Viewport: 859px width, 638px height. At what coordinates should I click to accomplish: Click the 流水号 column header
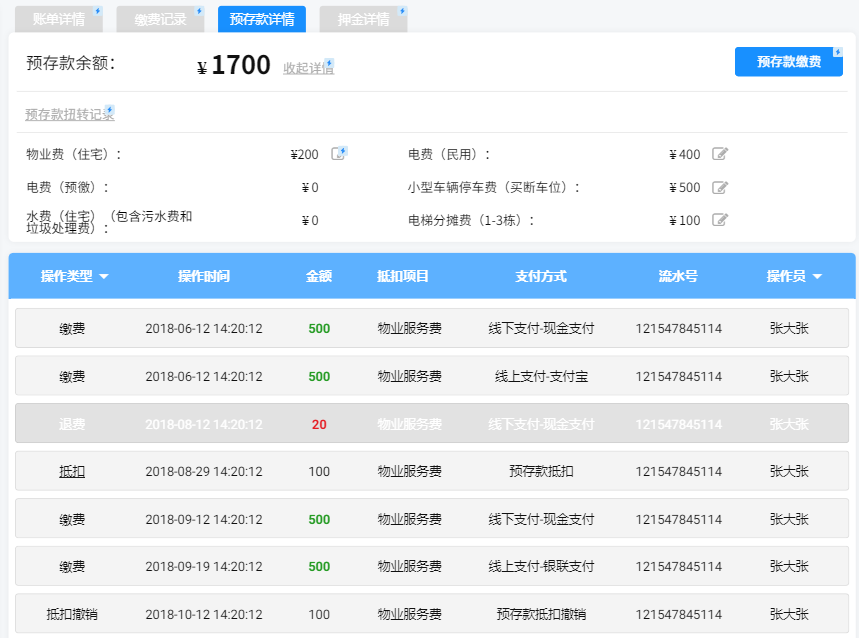pyautogui.click(x=678, y=276)
